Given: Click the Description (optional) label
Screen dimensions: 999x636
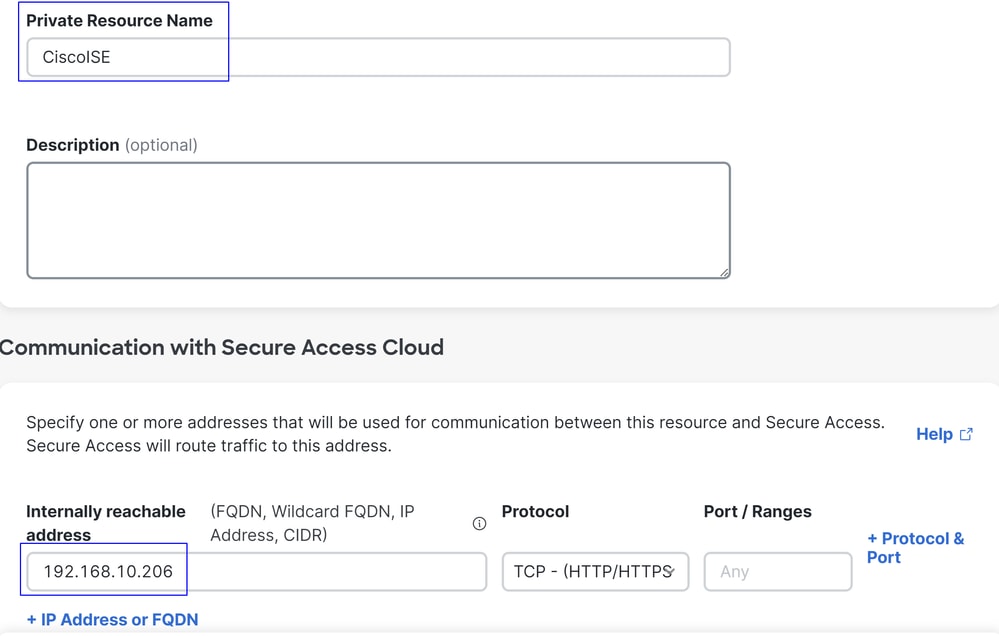Looking at the screenshot, I should coord(111,145).
